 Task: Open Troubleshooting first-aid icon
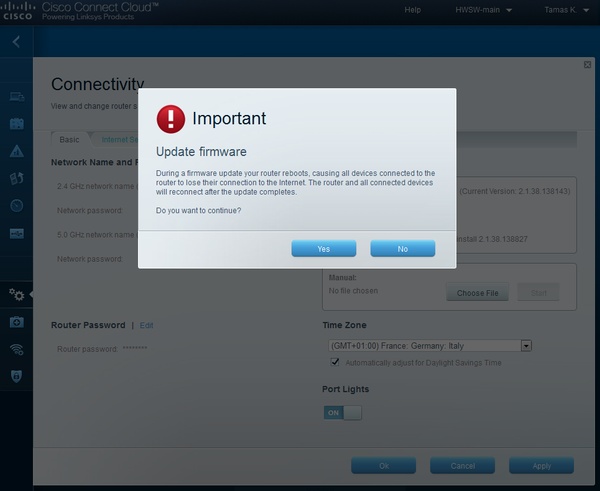pos(16,322)
